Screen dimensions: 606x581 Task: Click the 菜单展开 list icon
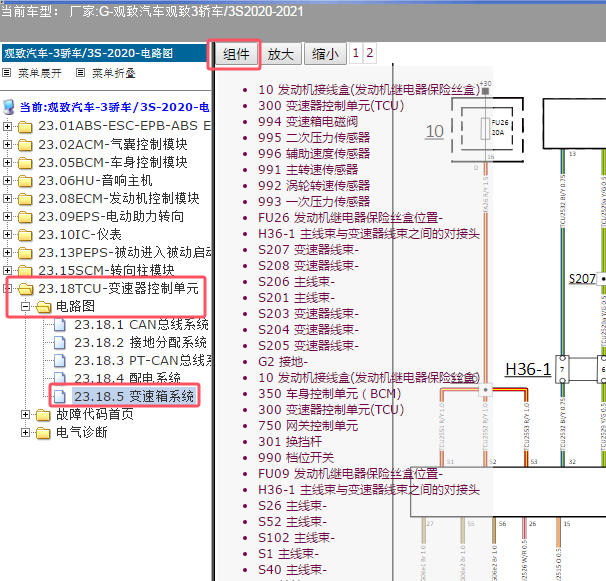[x=7, y=73]
